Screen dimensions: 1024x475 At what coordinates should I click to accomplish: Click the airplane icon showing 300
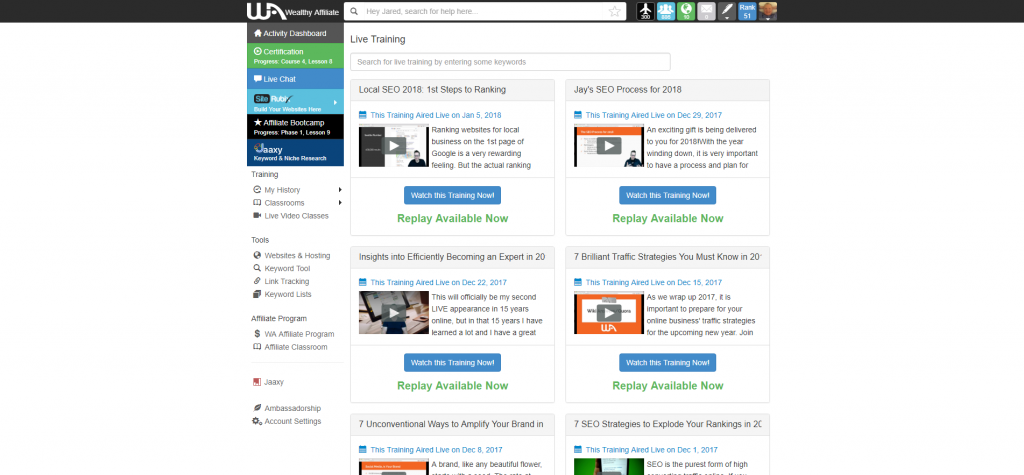(645, 11)
